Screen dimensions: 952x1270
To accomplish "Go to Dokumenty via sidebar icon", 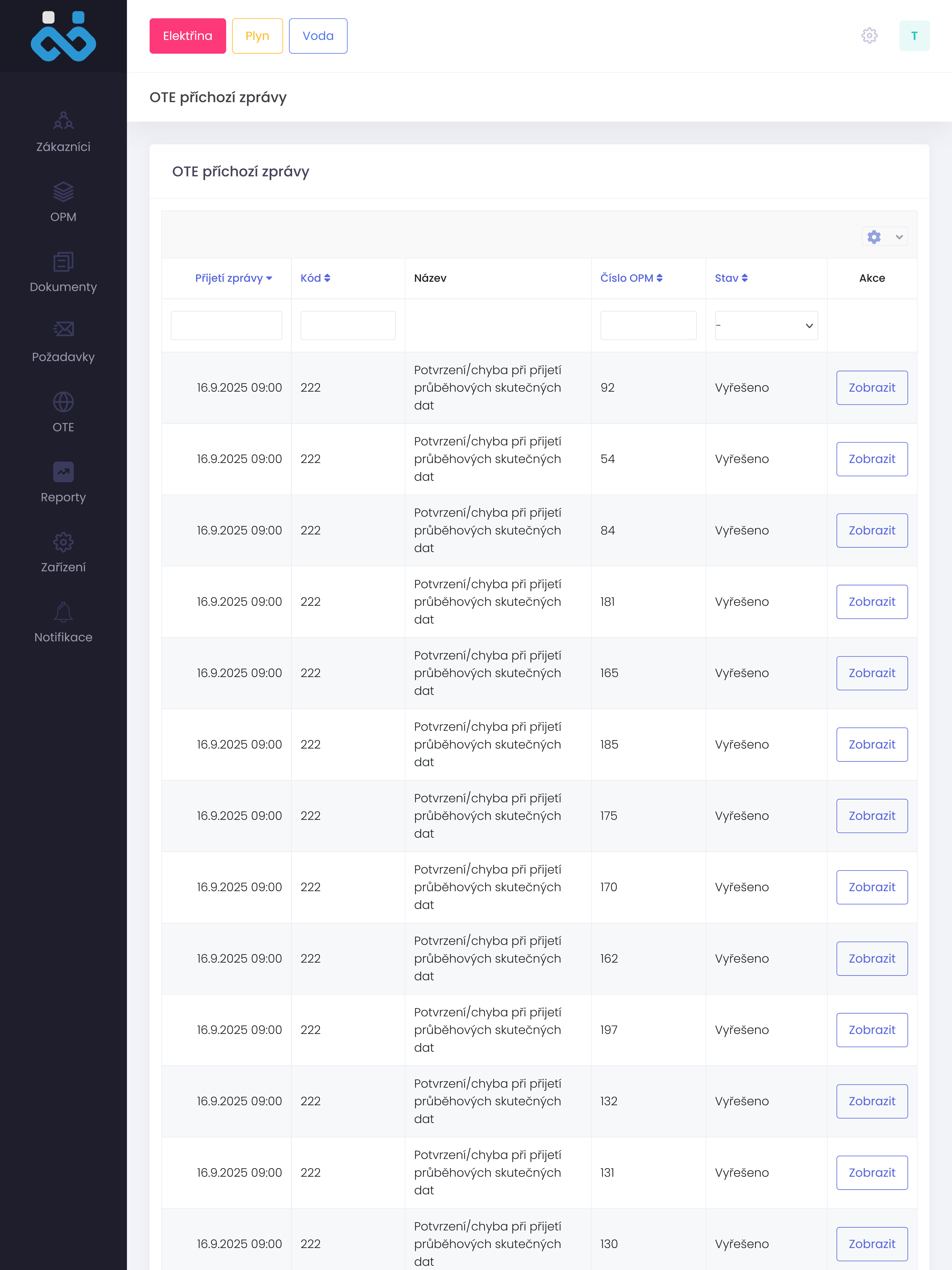I will click(63, 262).
